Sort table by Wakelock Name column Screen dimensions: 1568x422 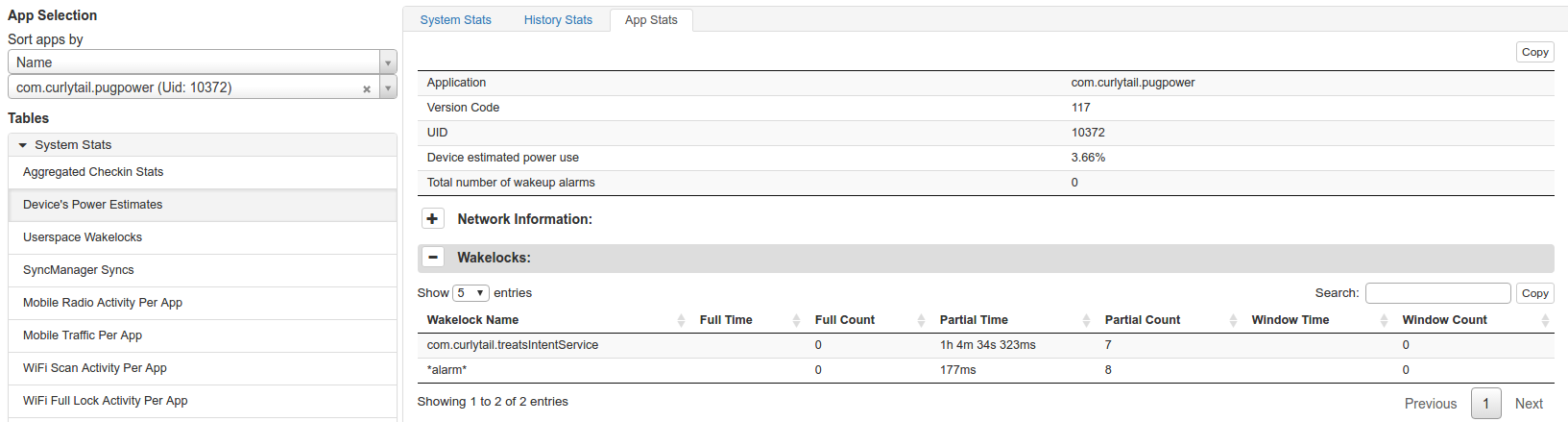tap(472, 320)
